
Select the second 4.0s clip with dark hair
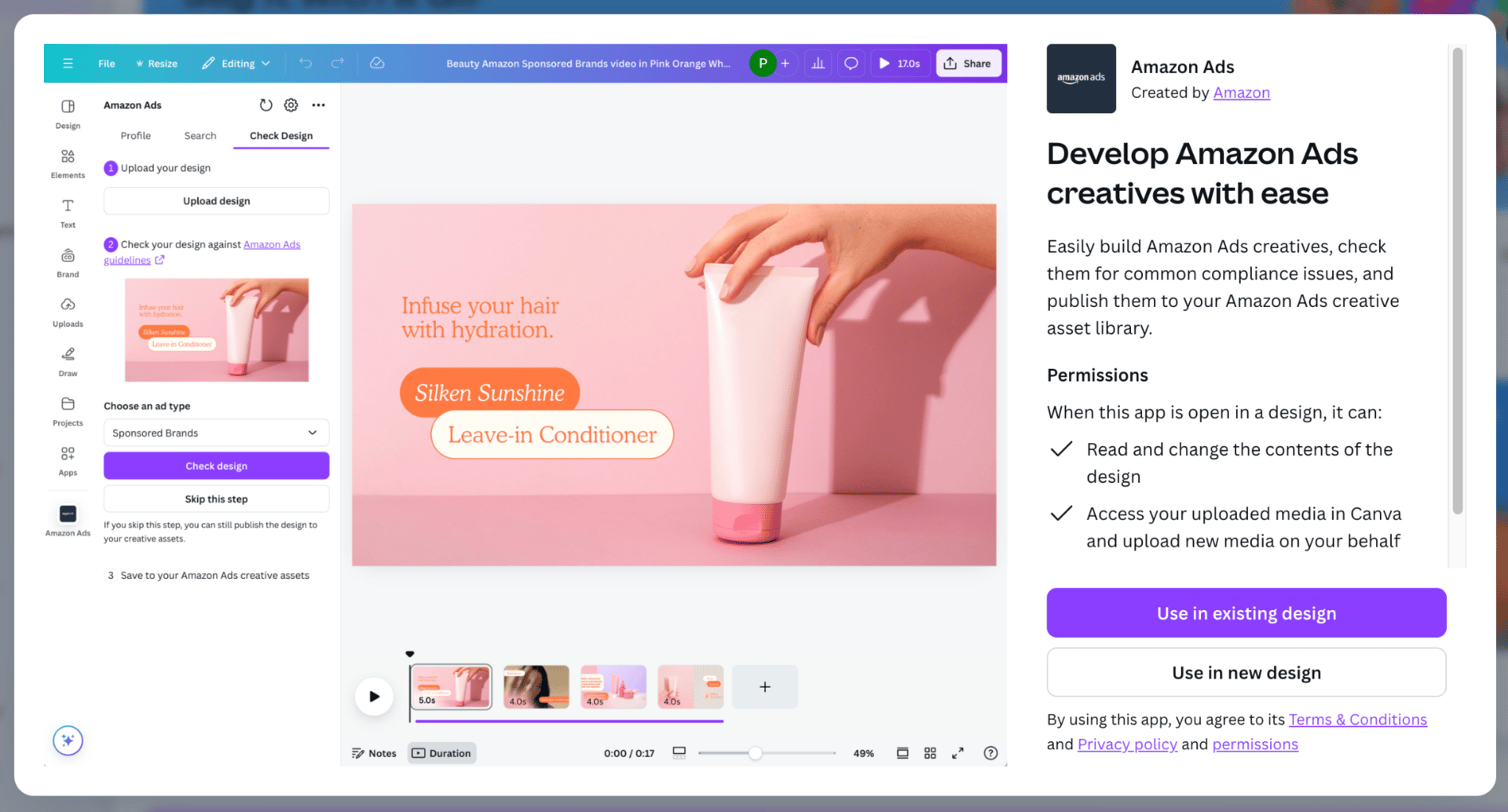(x=536, y=687)
